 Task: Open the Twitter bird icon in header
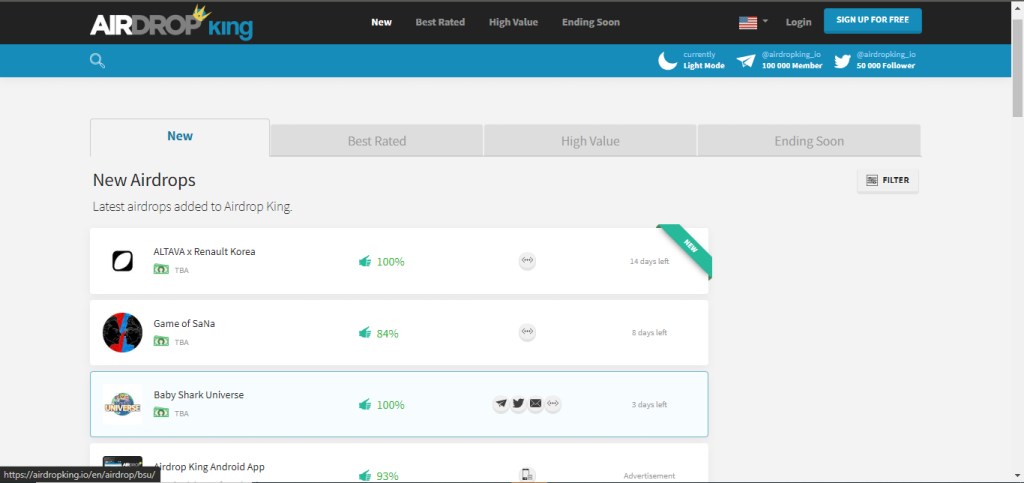pyautogui.click(x=842, y=61)
